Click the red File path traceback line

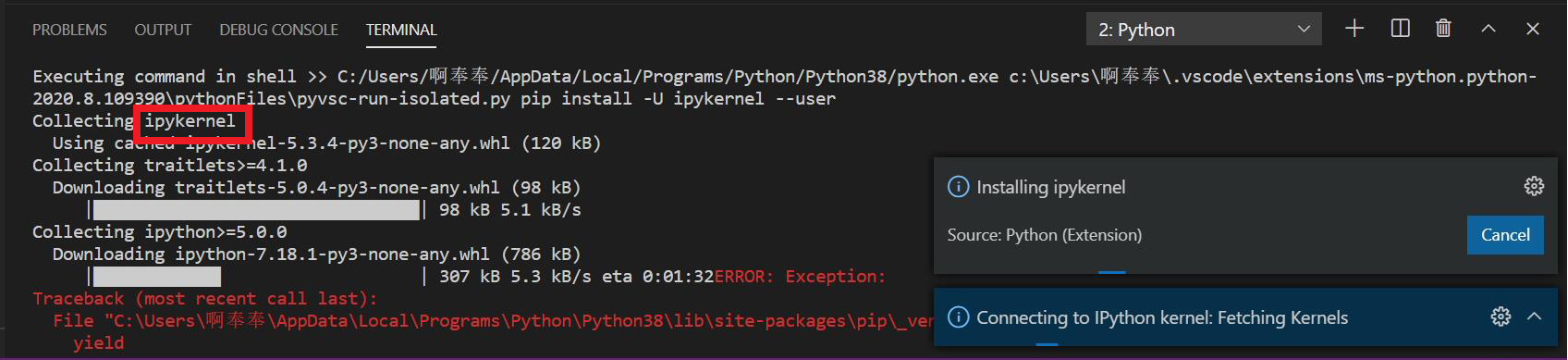(x=493, y=321)
